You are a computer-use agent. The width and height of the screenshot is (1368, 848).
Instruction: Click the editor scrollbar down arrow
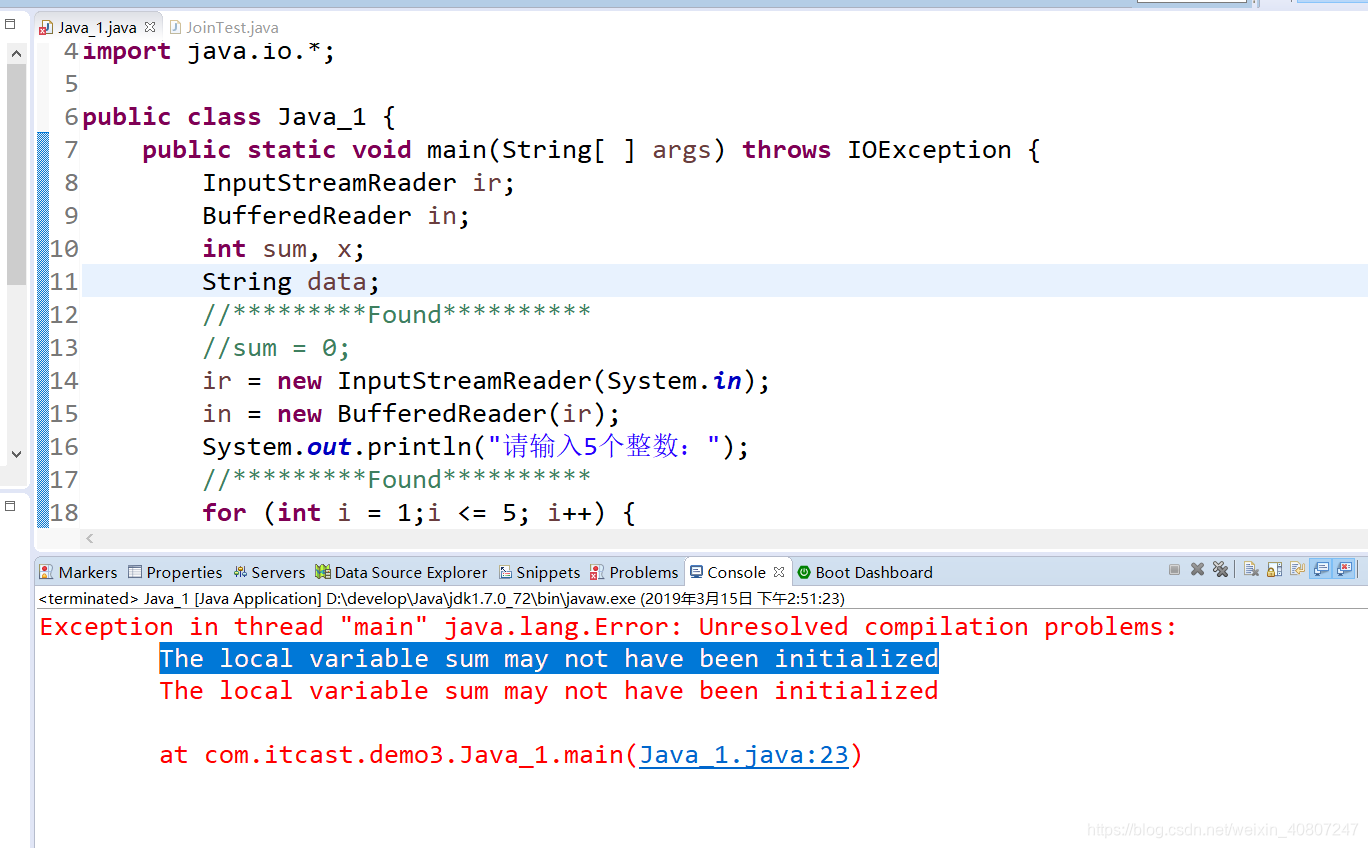(15, 453)
